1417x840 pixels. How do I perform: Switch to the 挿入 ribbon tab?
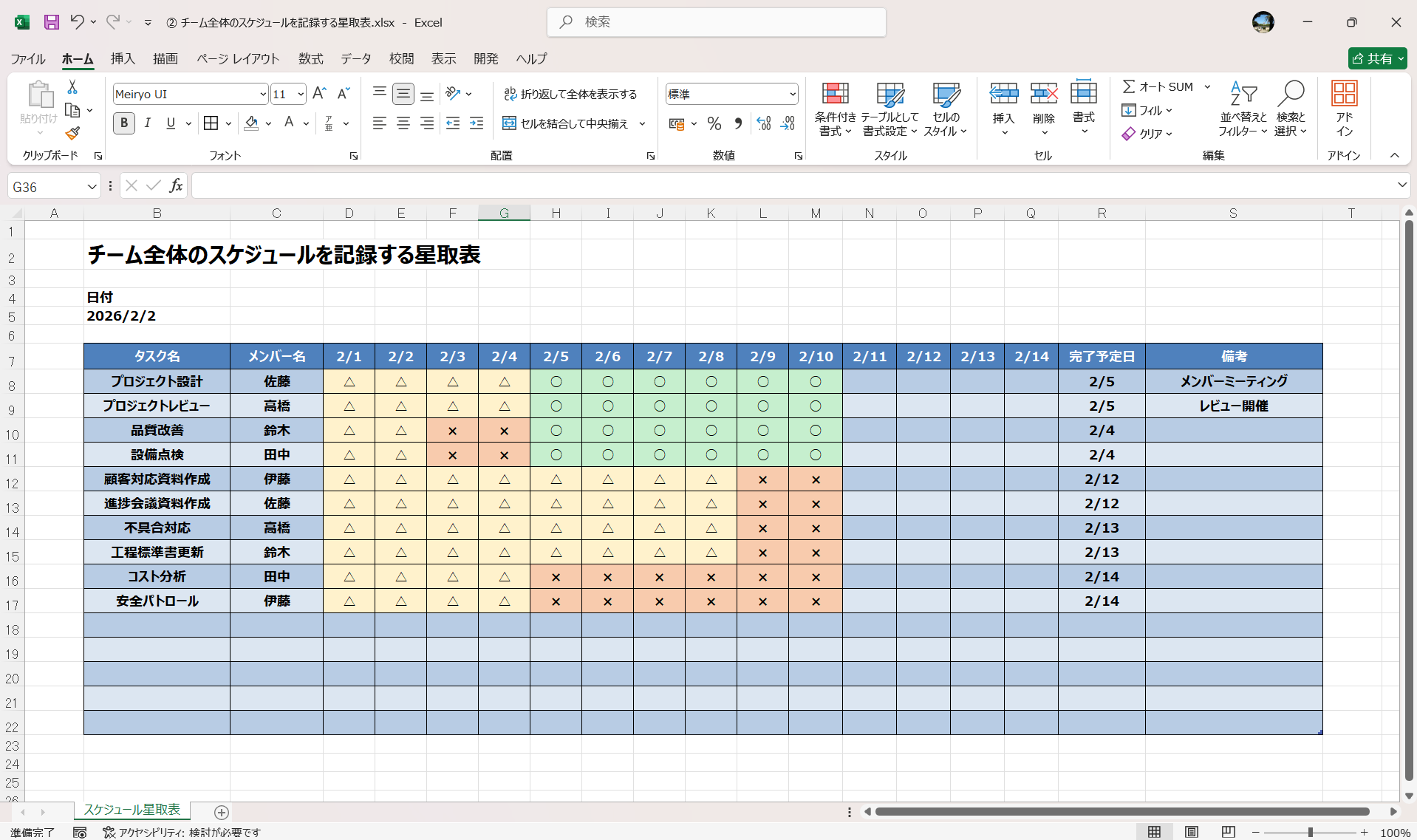click(x=123, y=59)
